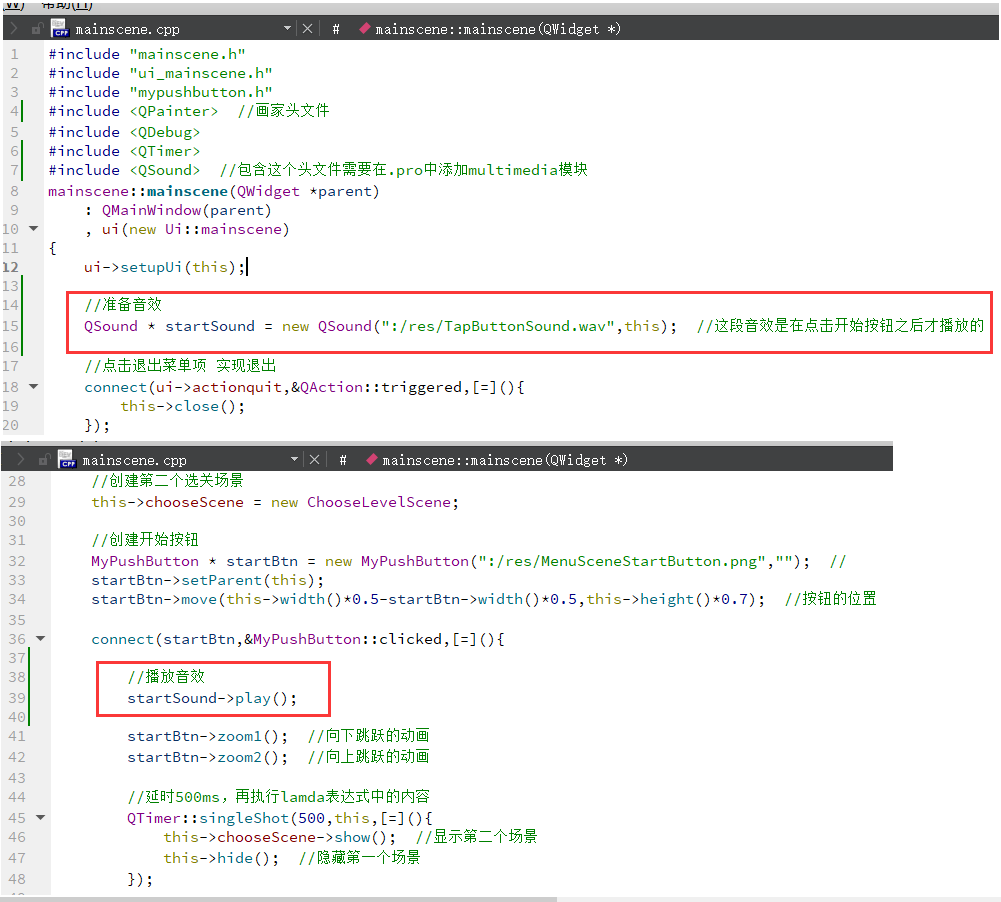1001x902 pixels.
Task: Collapse the connect lambda fold at line 36
Action: (x=40, y=638)
